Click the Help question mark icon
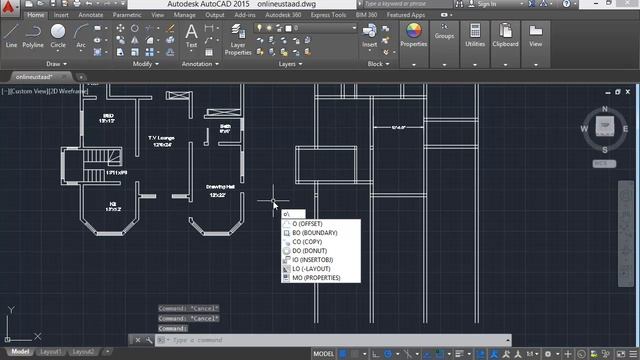The image size is (640, 360). point(566,4)
